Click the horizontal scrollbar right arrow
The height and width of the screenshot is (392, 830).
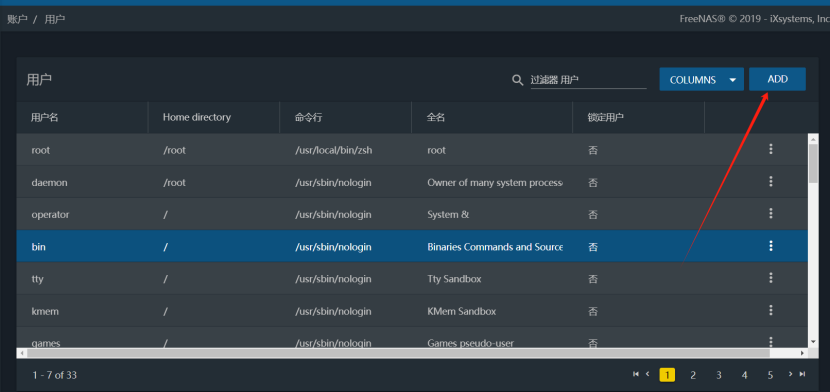[802, 353]
